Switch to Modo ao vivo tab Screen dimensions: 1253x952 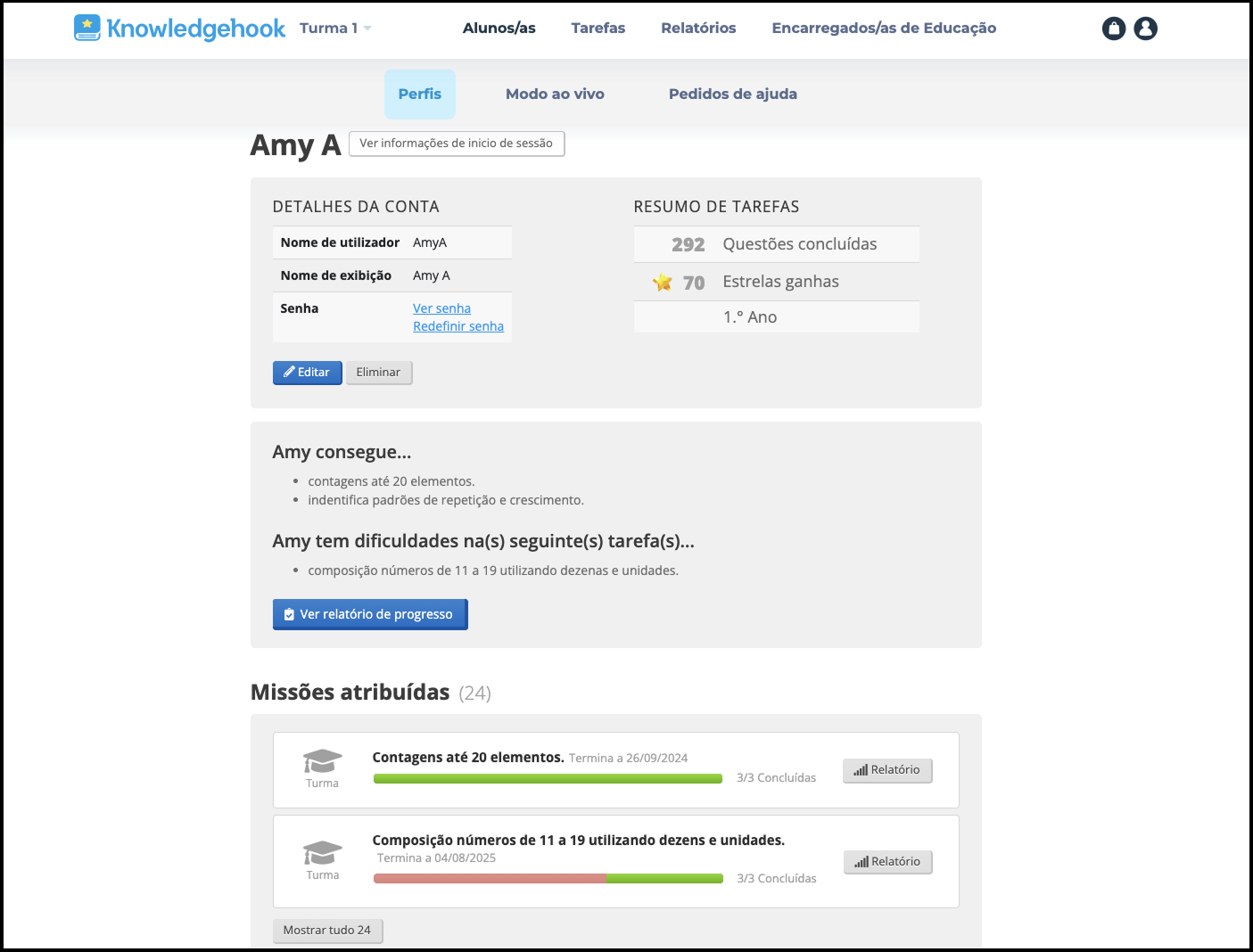[x=555, y=94]
